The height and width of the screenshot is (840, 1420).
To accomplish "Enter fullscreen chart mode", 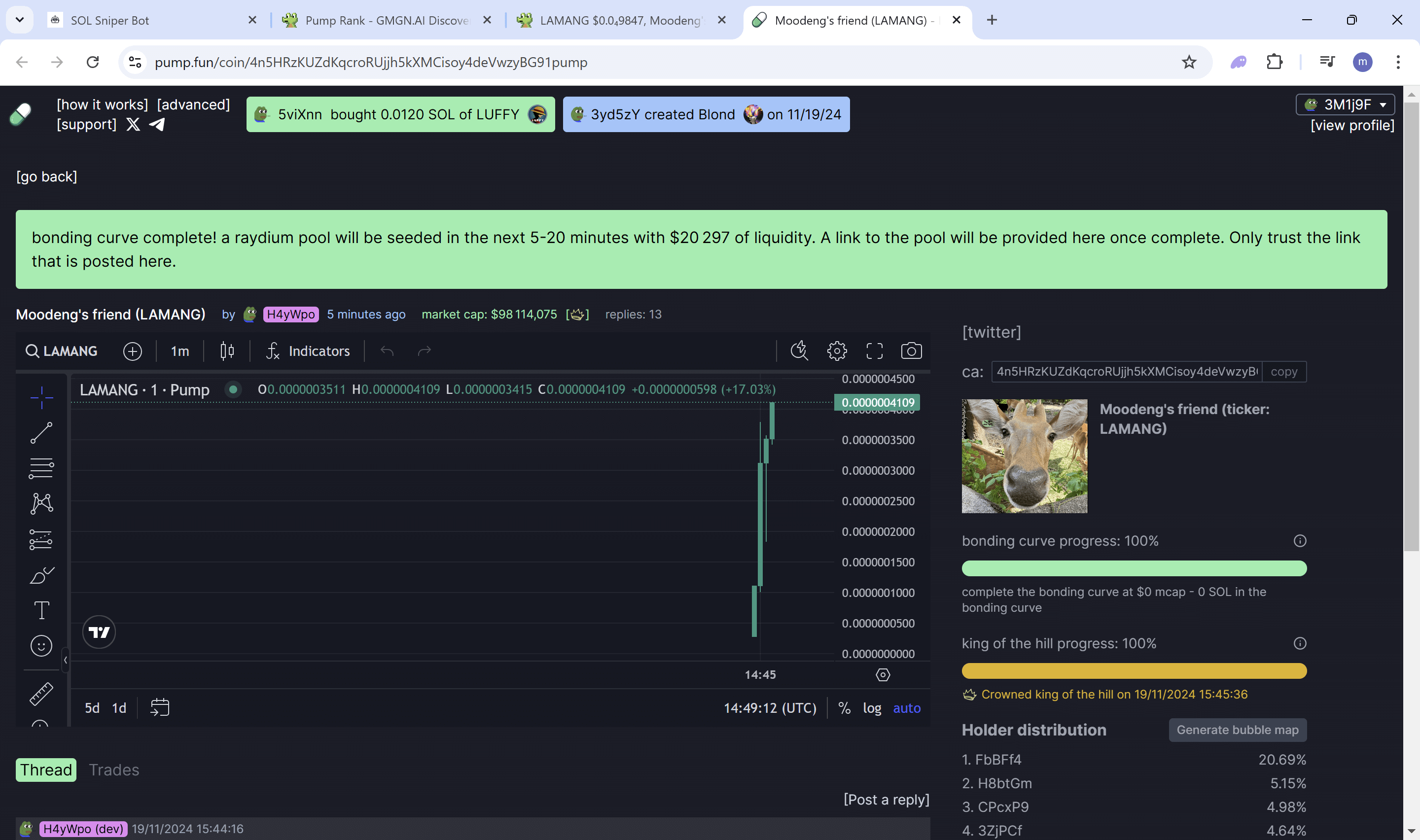I will (874, 351).
